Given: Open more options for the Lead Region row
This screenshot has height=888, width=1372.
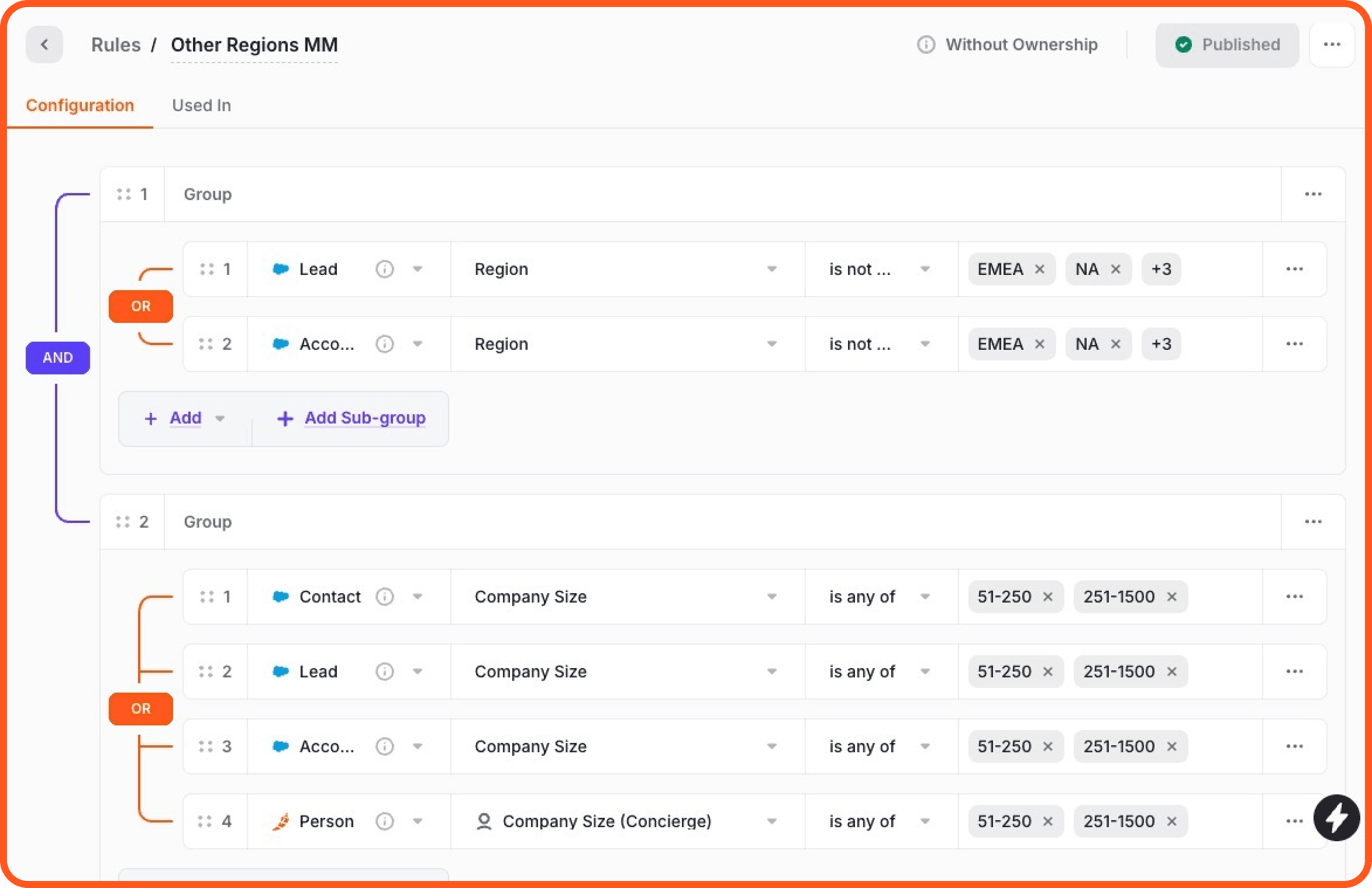Looking at the screenshot, I should click(1294, 269).
